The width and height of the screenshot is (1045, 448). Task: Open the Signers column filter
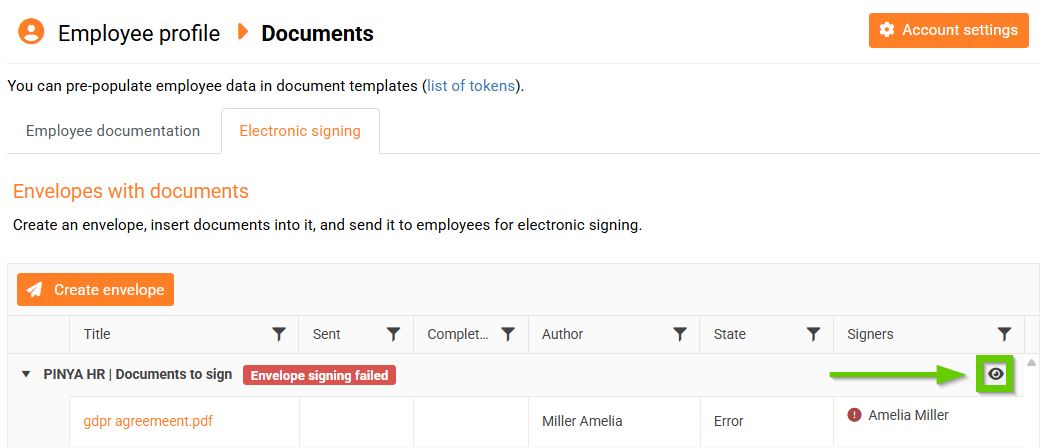coord(1004,334)
